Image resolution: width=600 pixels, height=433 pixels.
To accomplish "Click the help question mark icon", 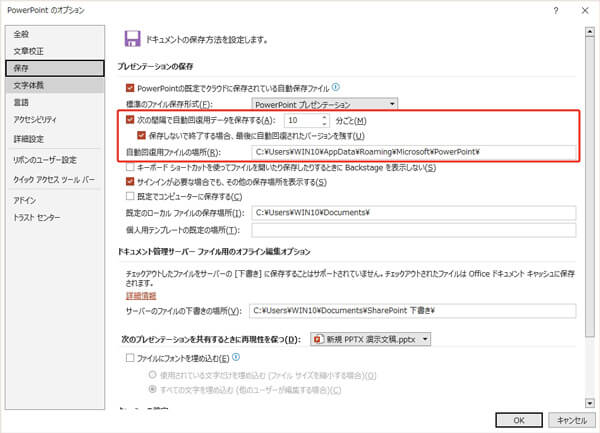I will [556, 11].
